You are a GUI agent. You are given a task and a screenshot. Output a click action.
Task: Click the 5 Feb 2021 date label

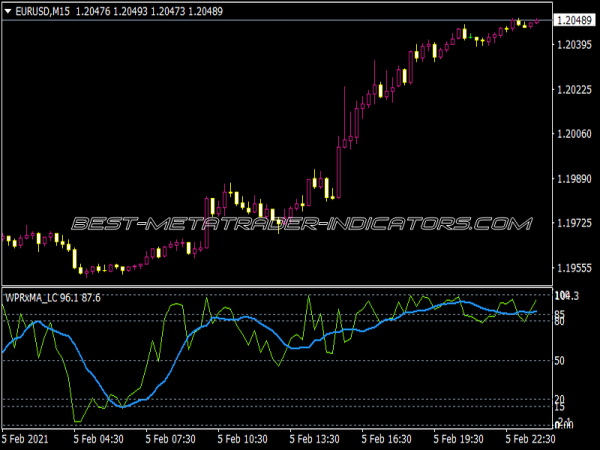tap(25, 438)
